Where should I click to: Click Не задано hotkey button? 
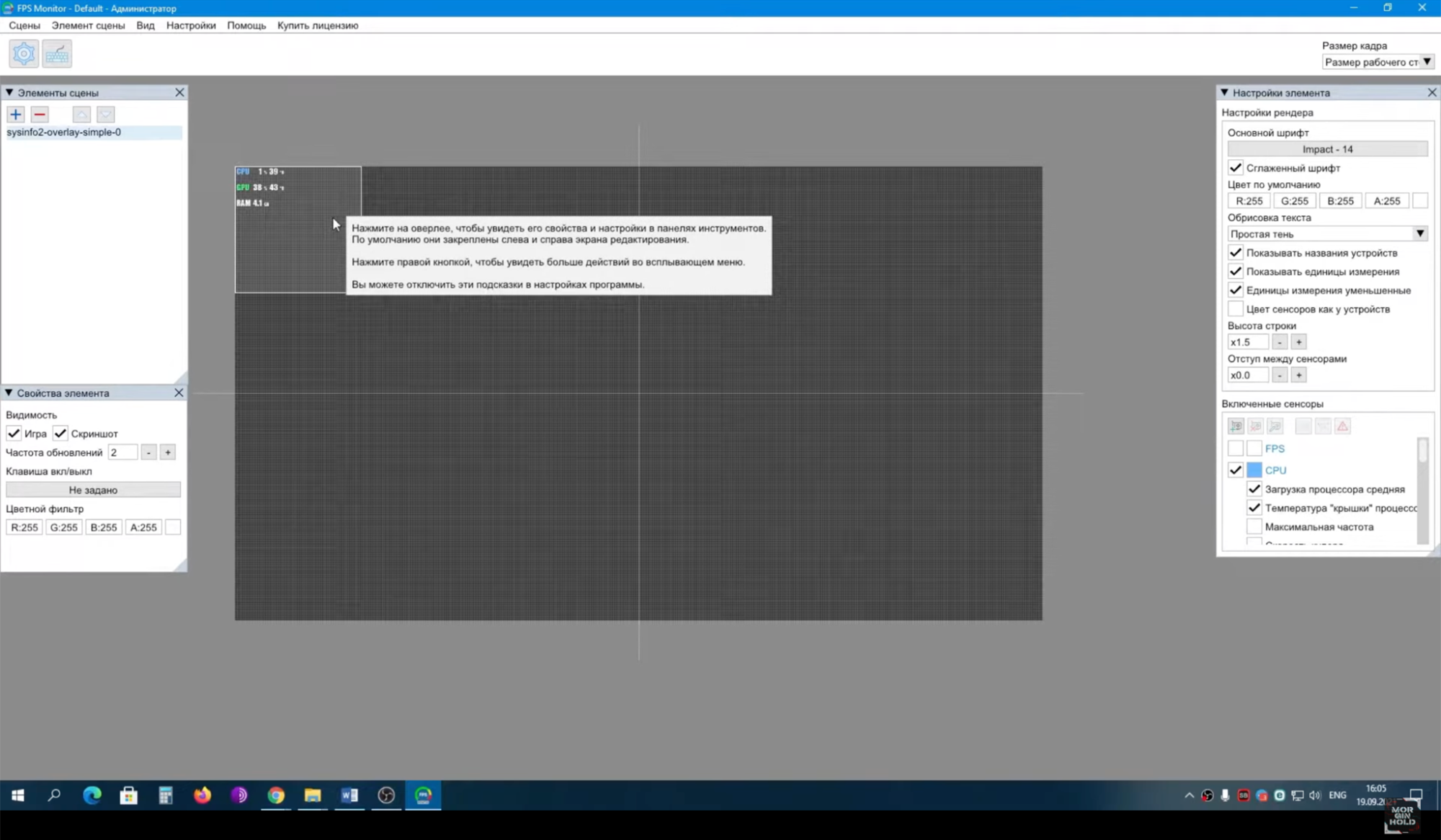(93, 490)
